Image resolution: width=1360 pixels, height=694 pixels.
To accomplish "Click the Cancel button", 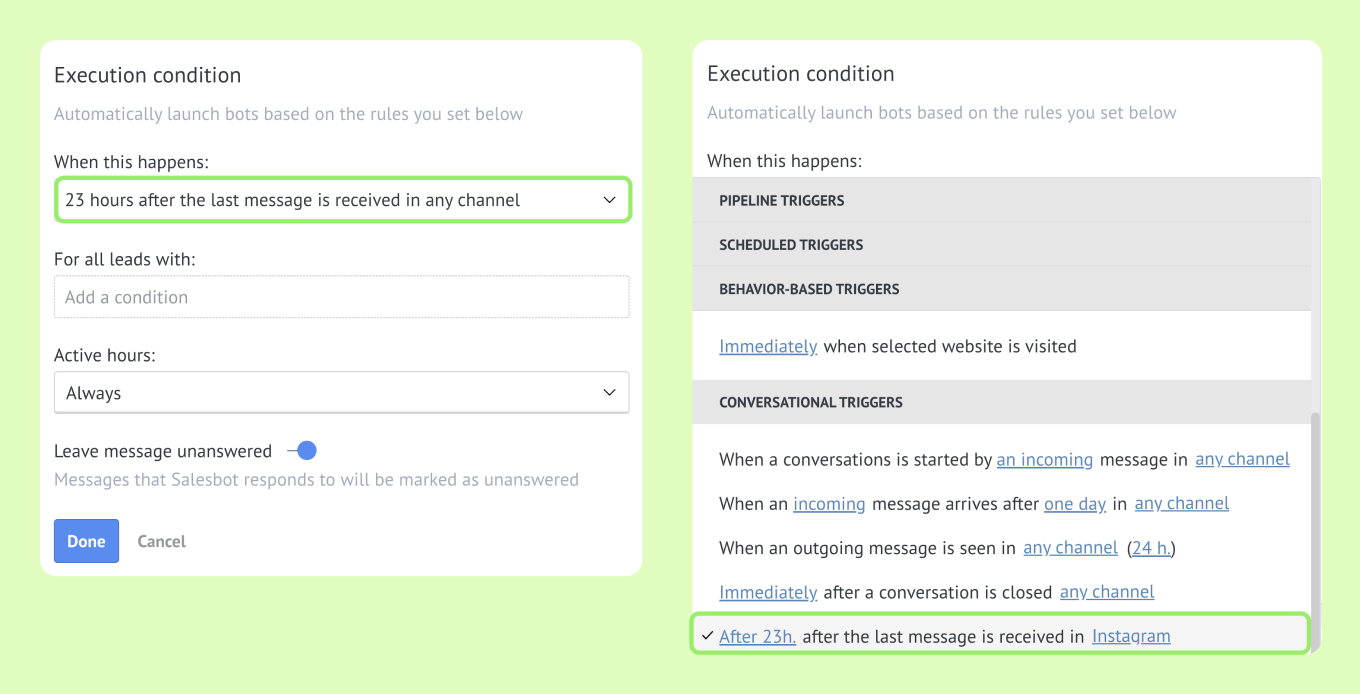I will 162,541.
